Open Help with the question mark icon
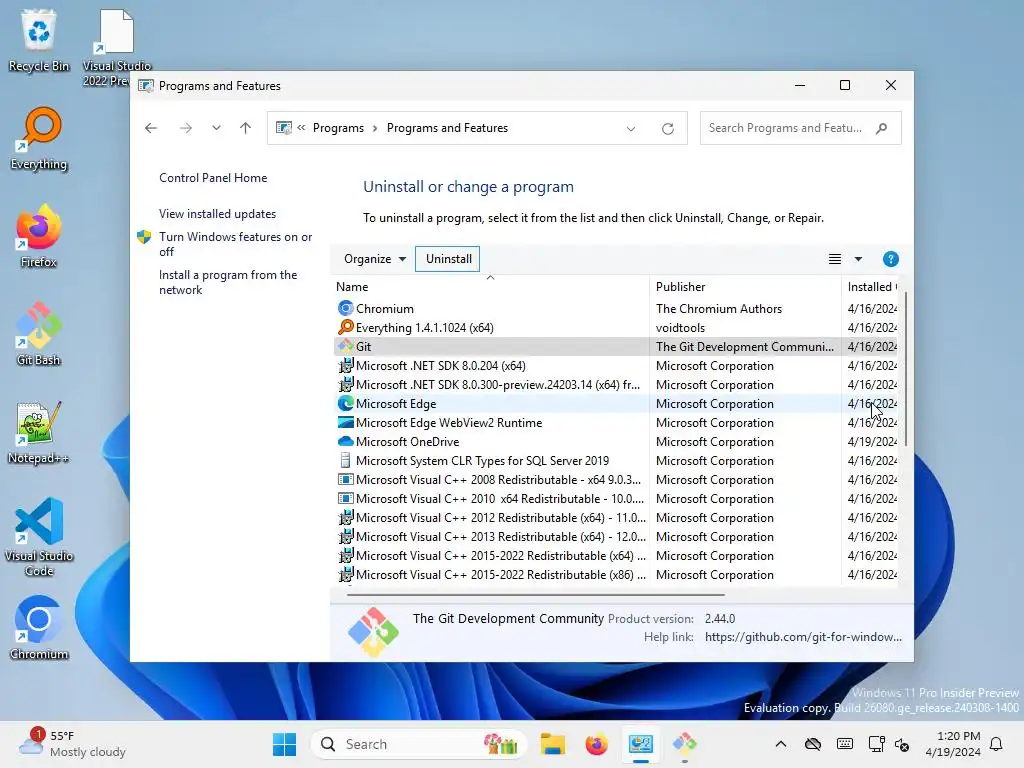Screen dimensions: 1024x768 [890, 259]
